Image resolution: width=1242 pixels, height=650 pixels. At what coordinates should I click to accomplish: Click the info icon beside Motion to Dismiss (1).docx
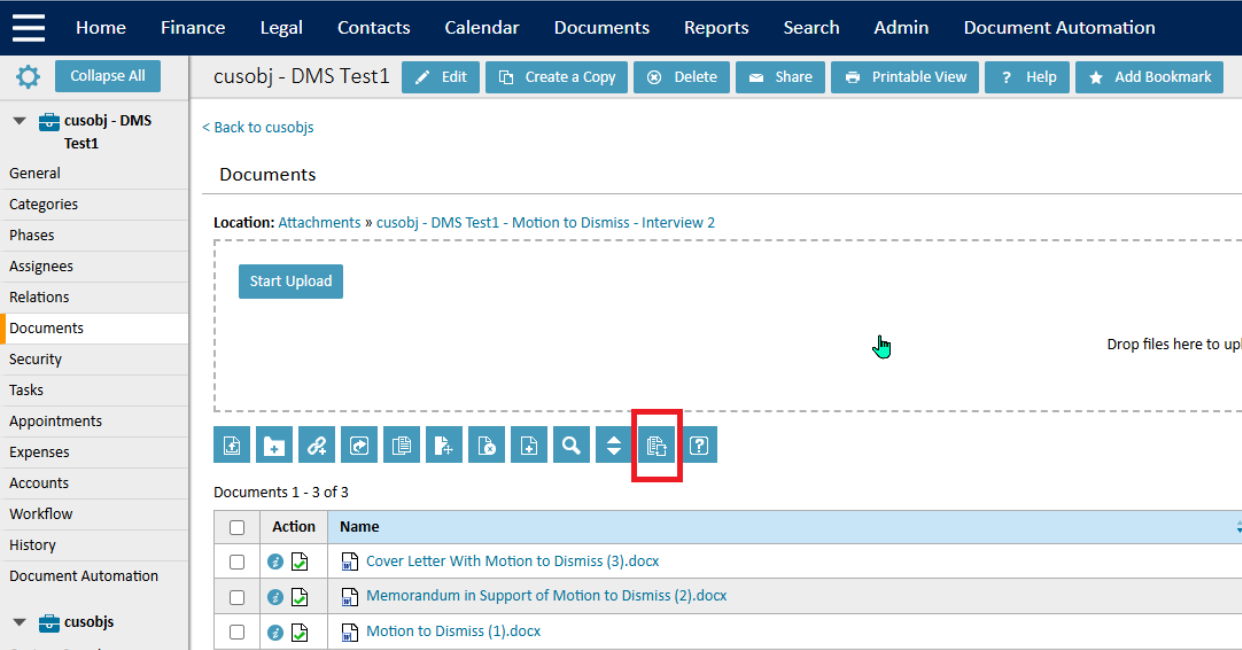coord(275,631)
